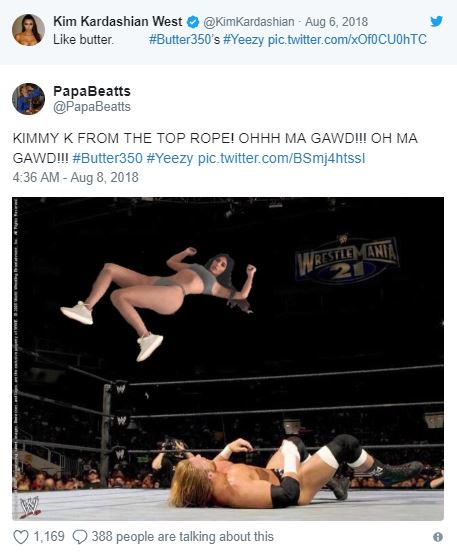The image size is (457, 554).
Task: Open replies via speech bubble icon
Action: pos(80,537)
